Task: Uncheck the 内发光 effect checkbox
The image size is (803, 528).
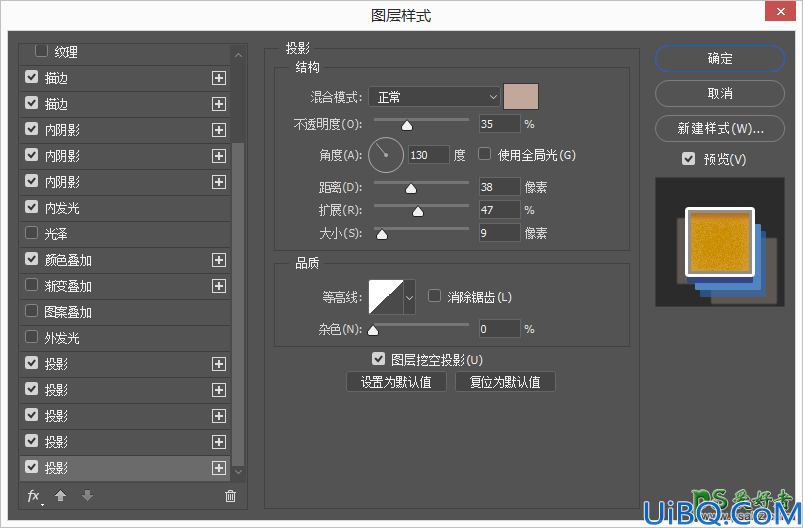Action: click(32, 207)
